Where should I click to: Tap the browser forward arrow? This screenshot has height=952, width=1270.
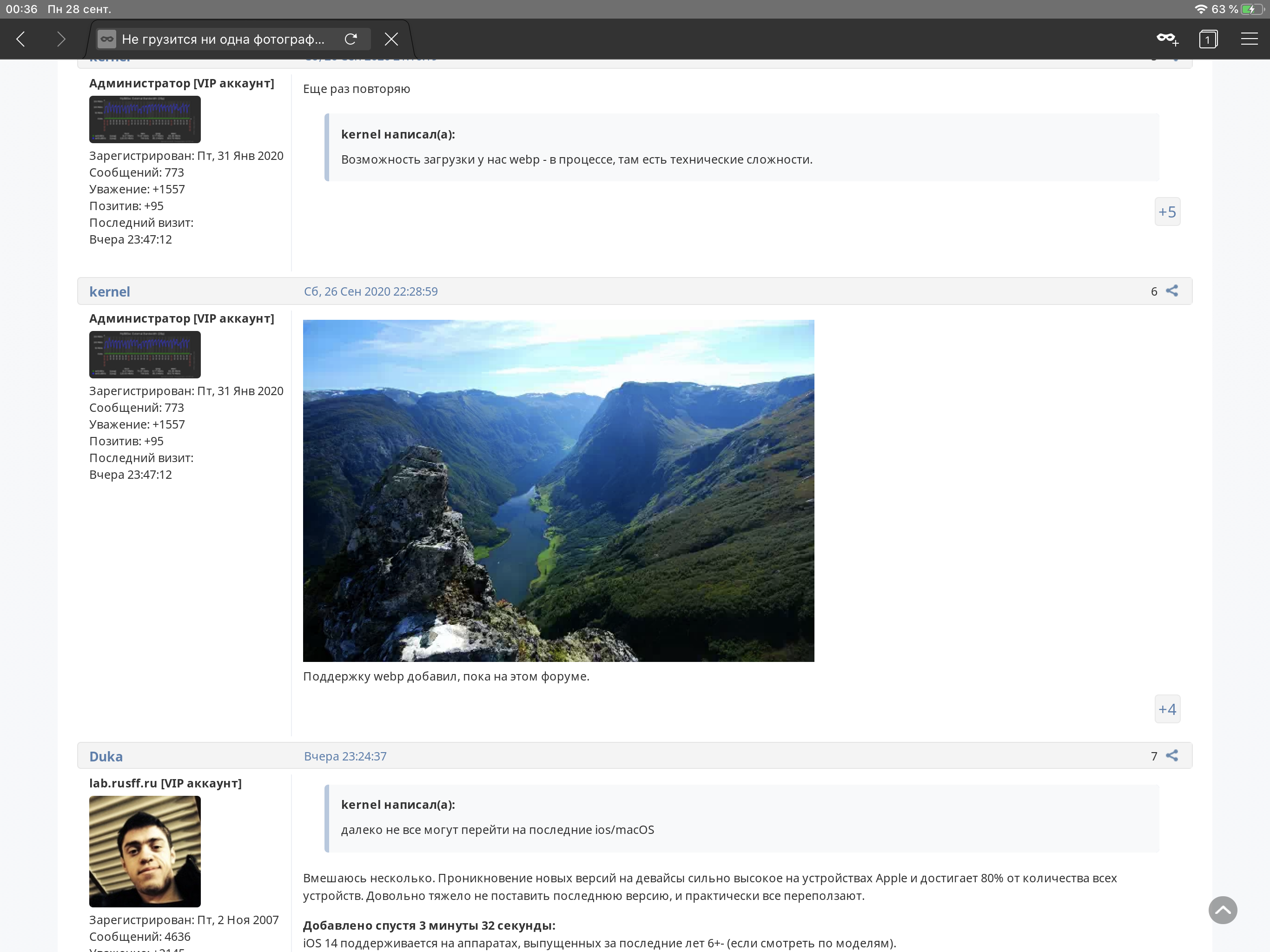(x=61, y=39)
